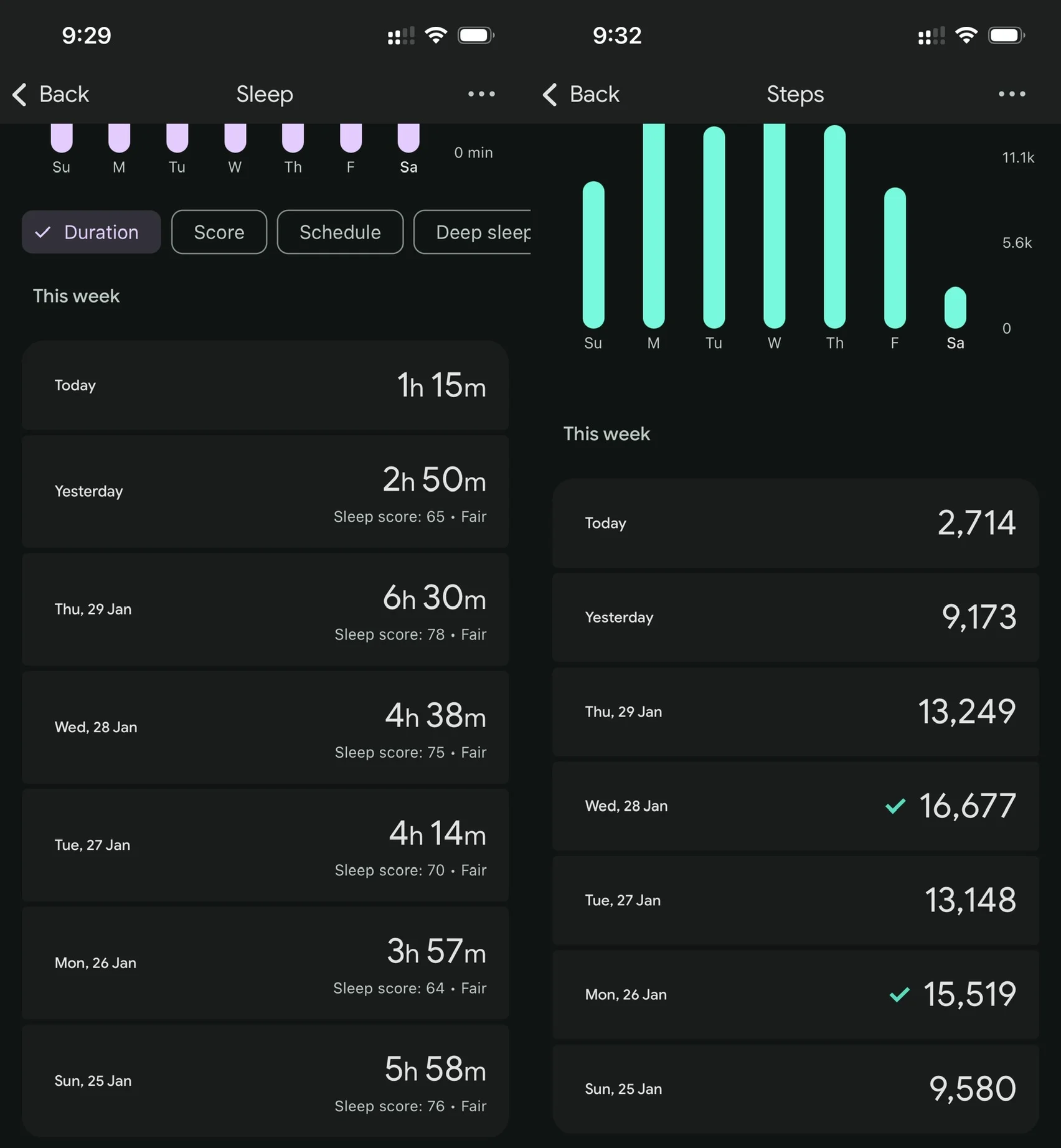The width and height of the screenshot is (1061, 1148).
Task: Open Mon, 26 Jan sleep entry
Action: [265, 963]
